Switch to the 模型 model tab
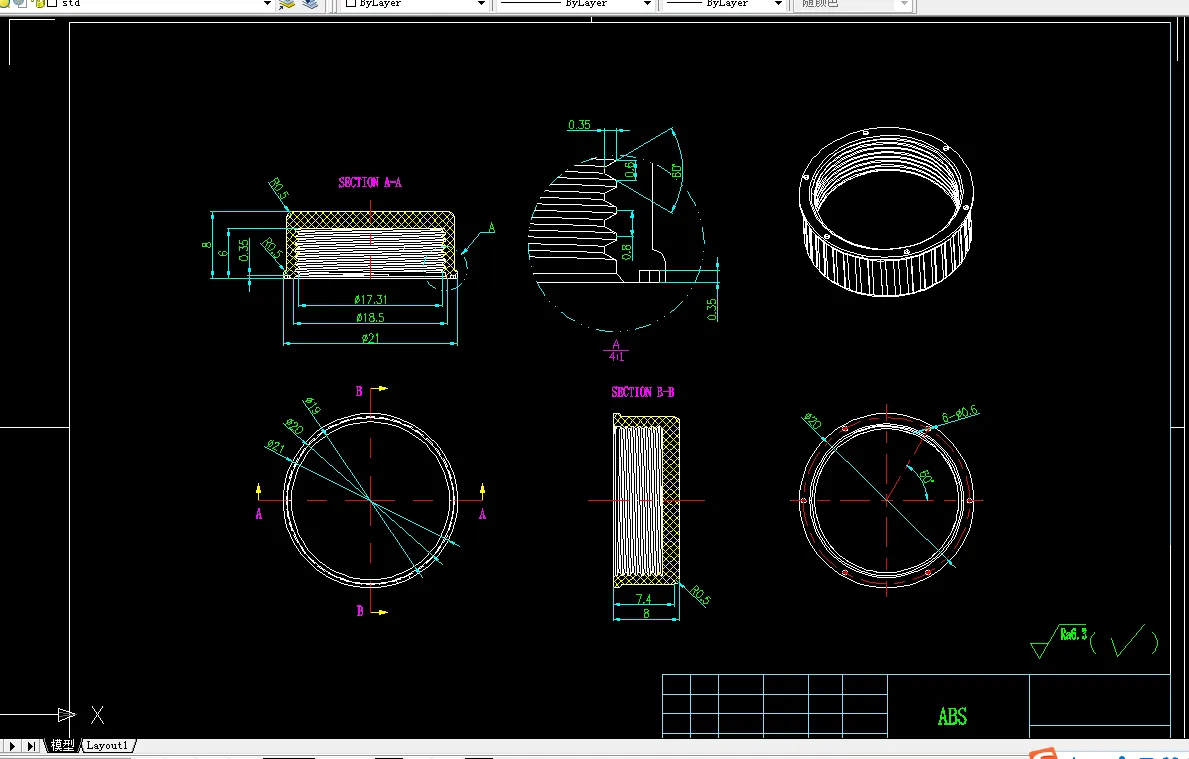The image size is (1189, 759). pyautogui.click(x=62, y=745)
